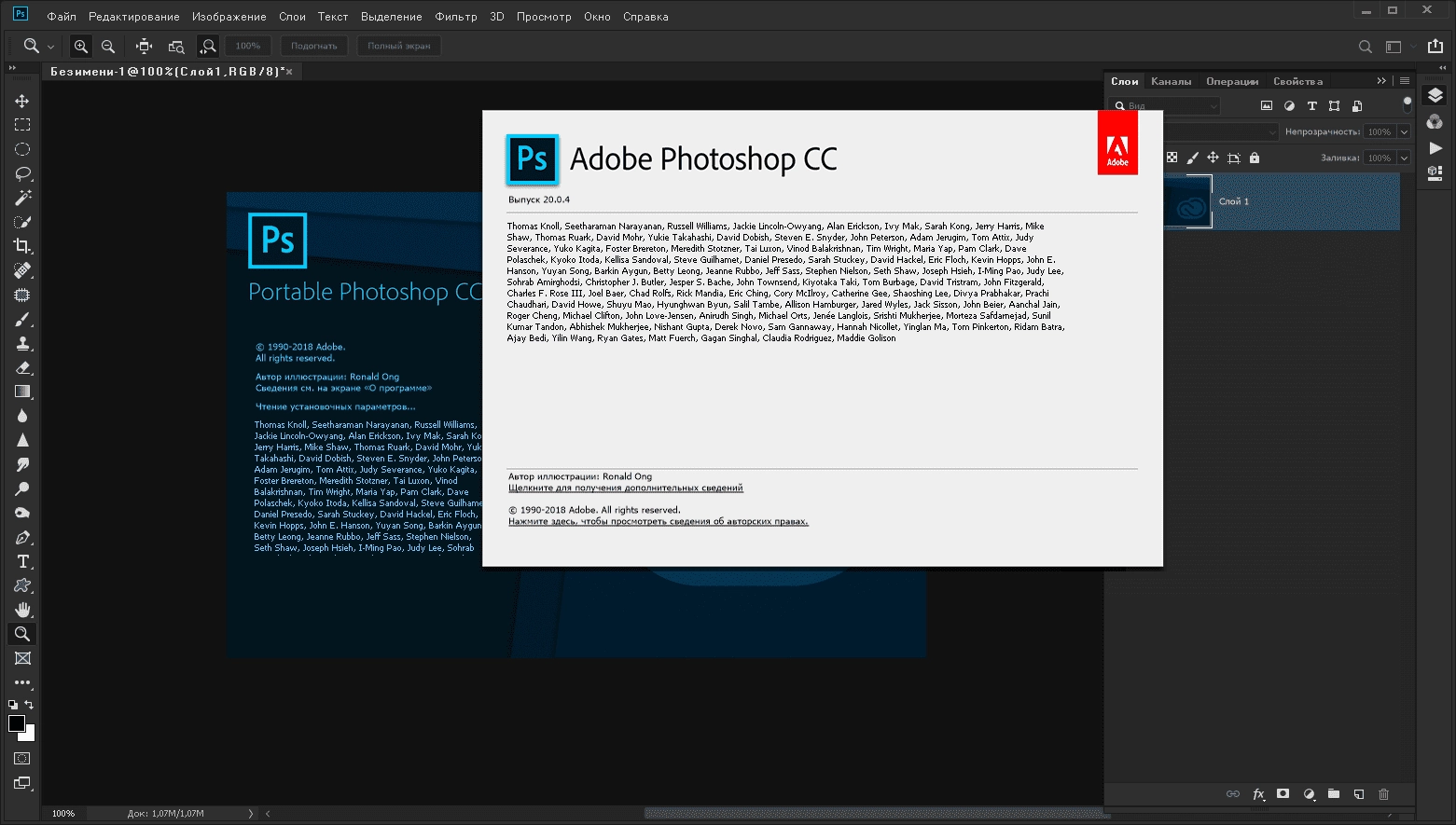
Task: Select the Hand tool
Action: pos(22,610)
